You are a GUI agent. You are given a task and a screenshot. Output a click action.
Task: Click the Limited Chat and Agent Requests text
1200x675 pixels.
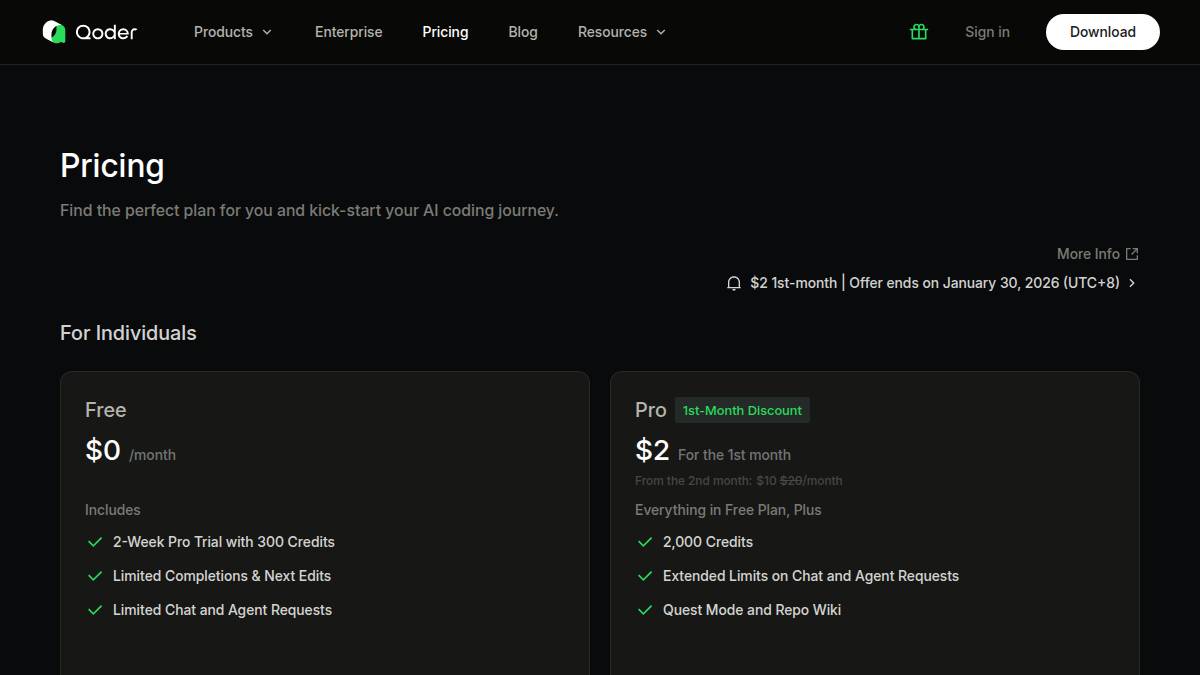222,610
